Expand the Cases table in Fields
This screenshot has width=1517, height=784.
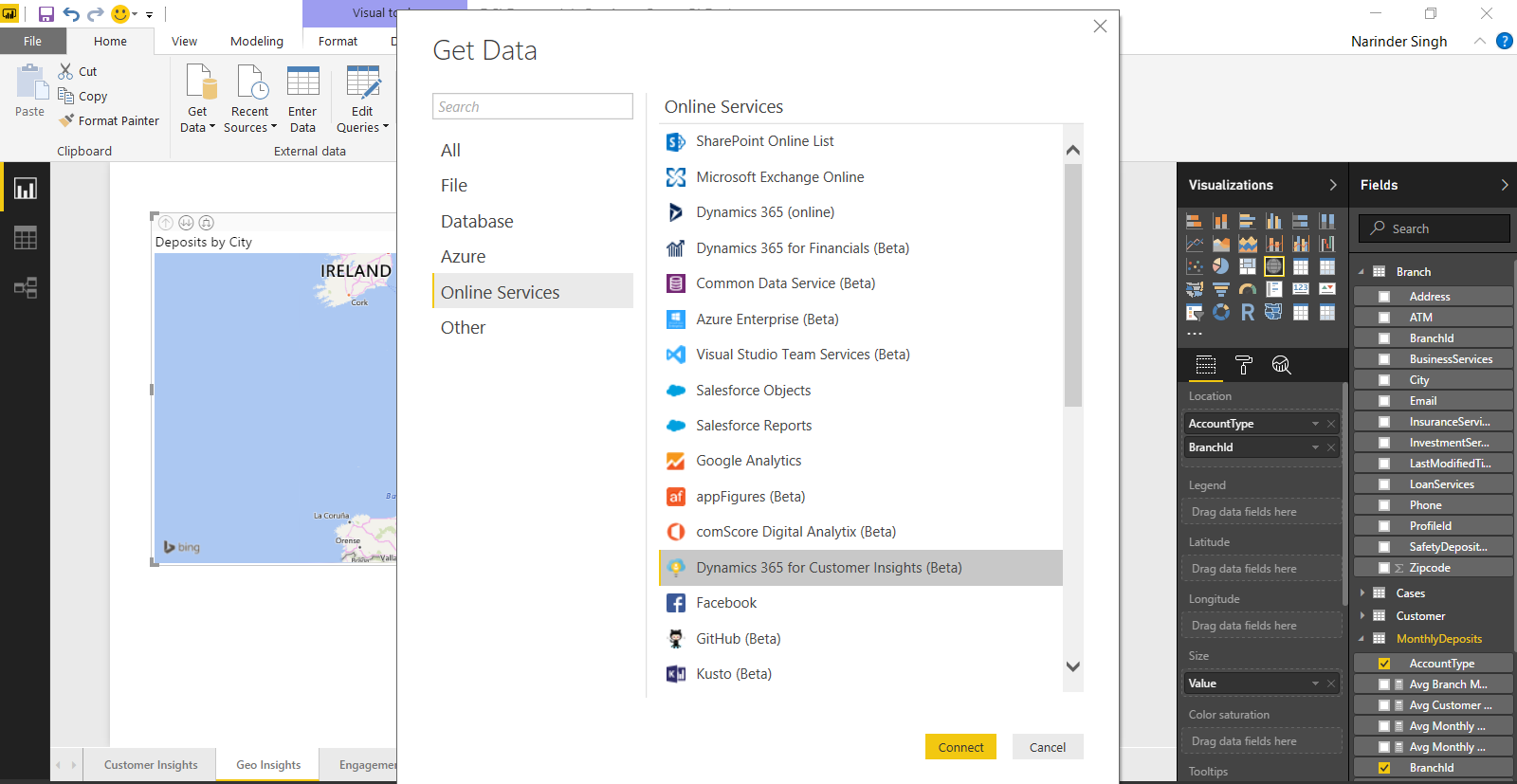pos(1362,593)
